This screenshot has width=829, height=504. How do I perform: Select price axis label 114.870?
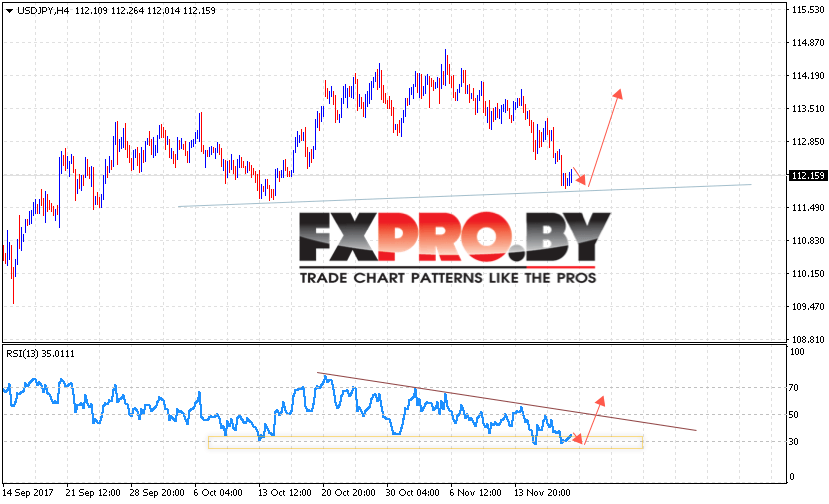[808, 43]
